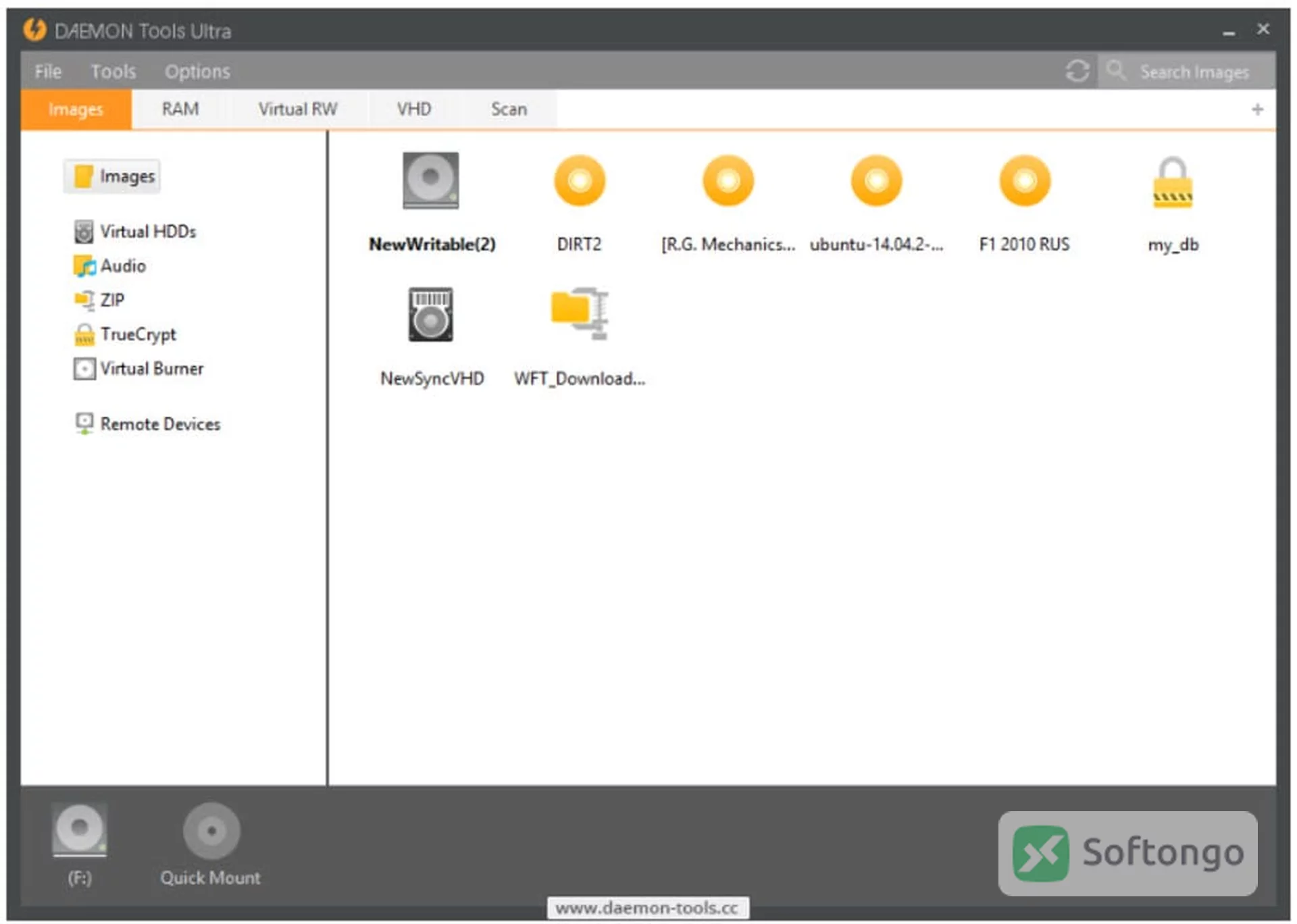Select Images in the sidebar

point(113,176)
